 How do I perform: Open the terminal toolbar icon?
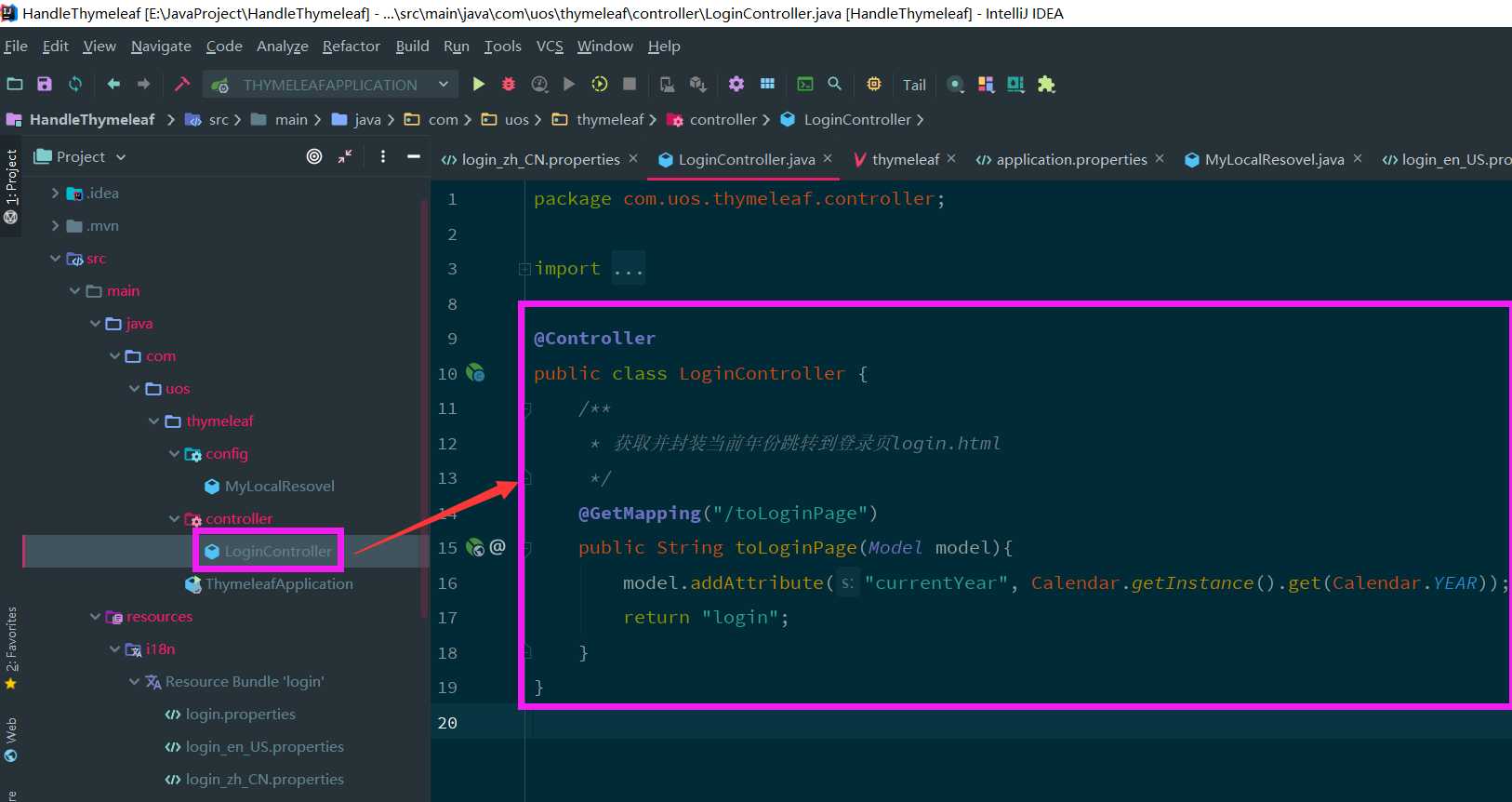click(805, 84)
